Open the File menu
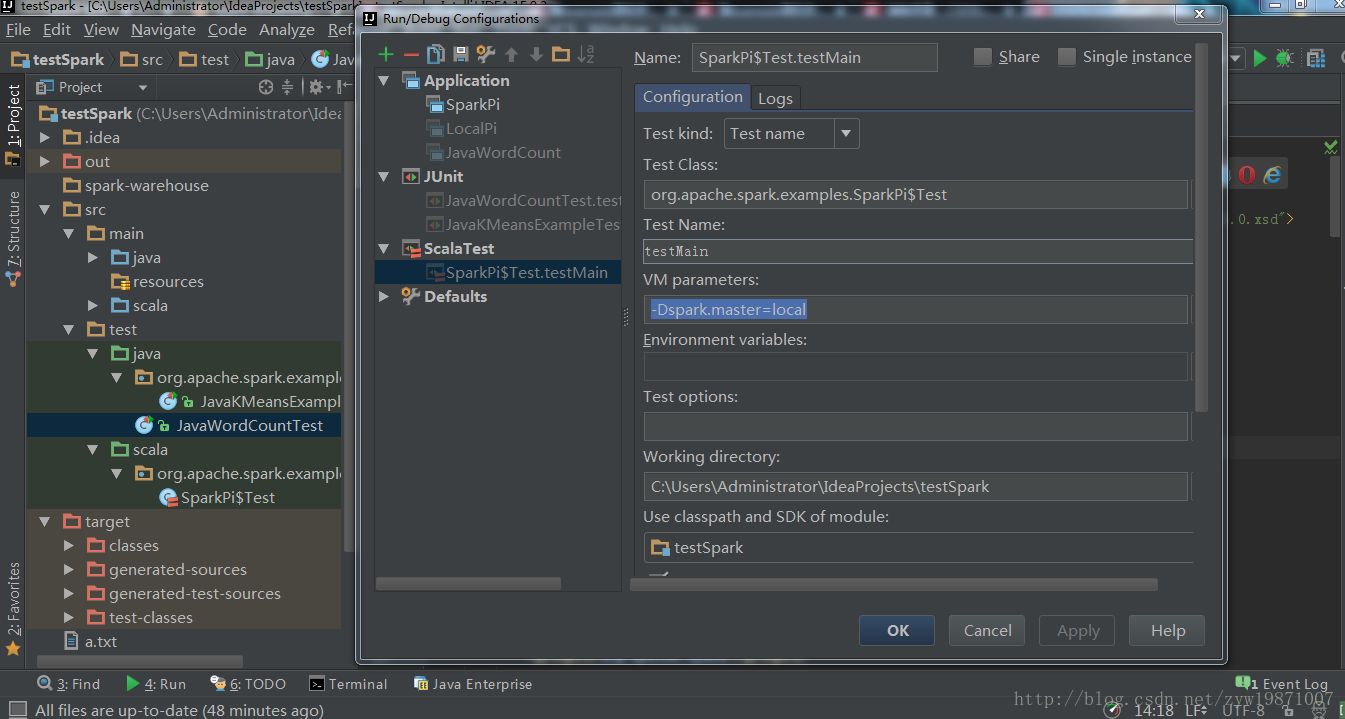The image size is (1345, 719). [18, 30]
